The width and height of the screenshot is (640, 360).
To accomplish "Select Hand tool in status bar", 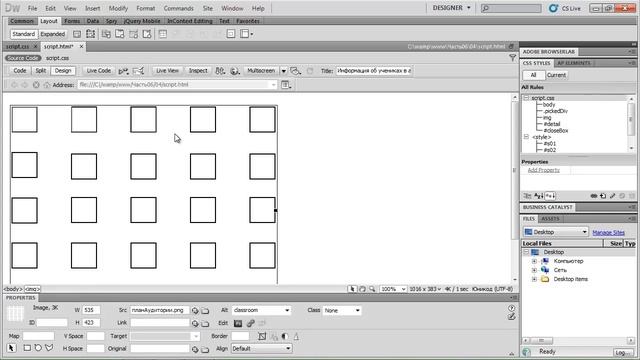I will (362, 289).
